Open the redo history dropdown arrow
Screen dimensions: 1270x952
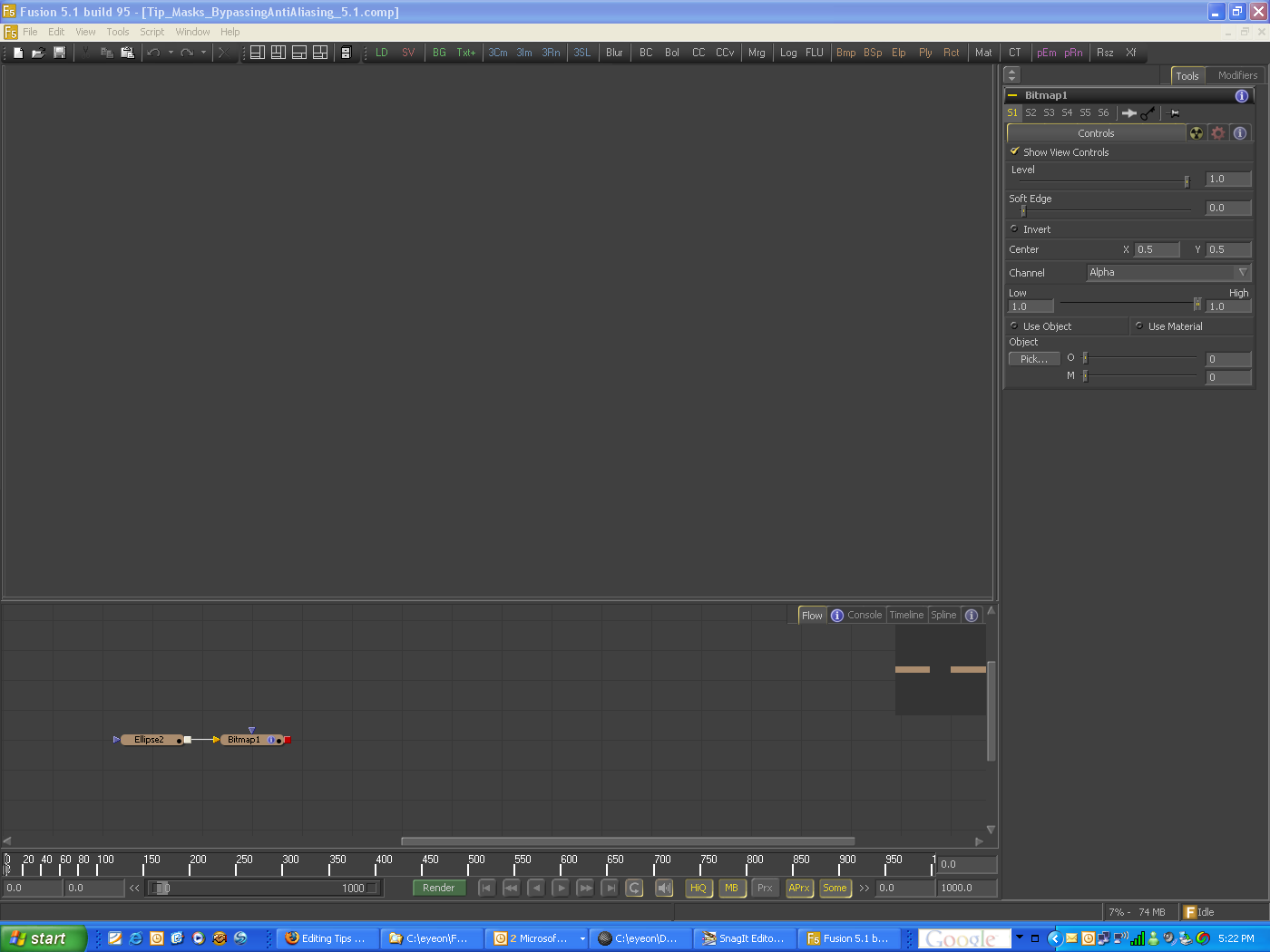coord(203,53)
